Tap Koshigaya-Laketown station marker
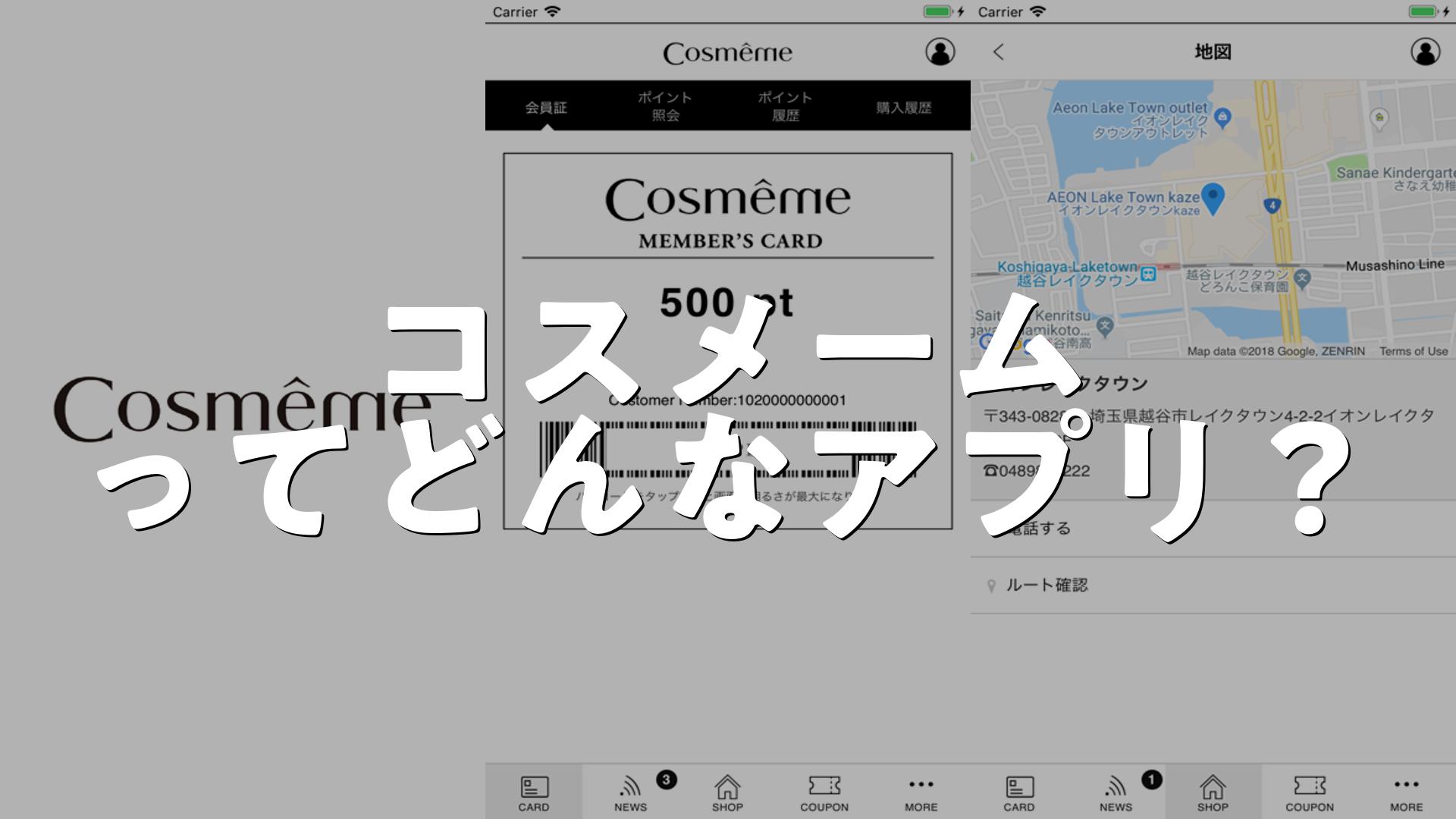The height and width of the screenshot is (819, 1456). point(1149,273)
